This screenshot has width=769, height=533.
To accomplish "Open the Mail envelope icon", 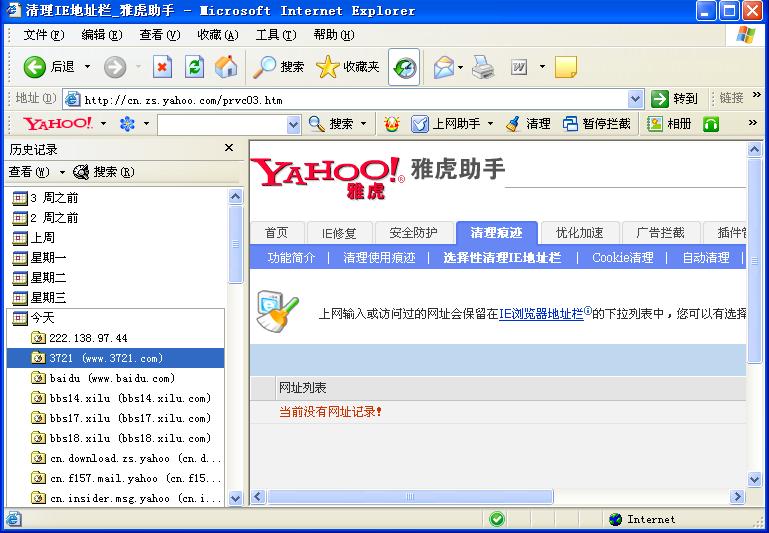I will tap(444, 67).
